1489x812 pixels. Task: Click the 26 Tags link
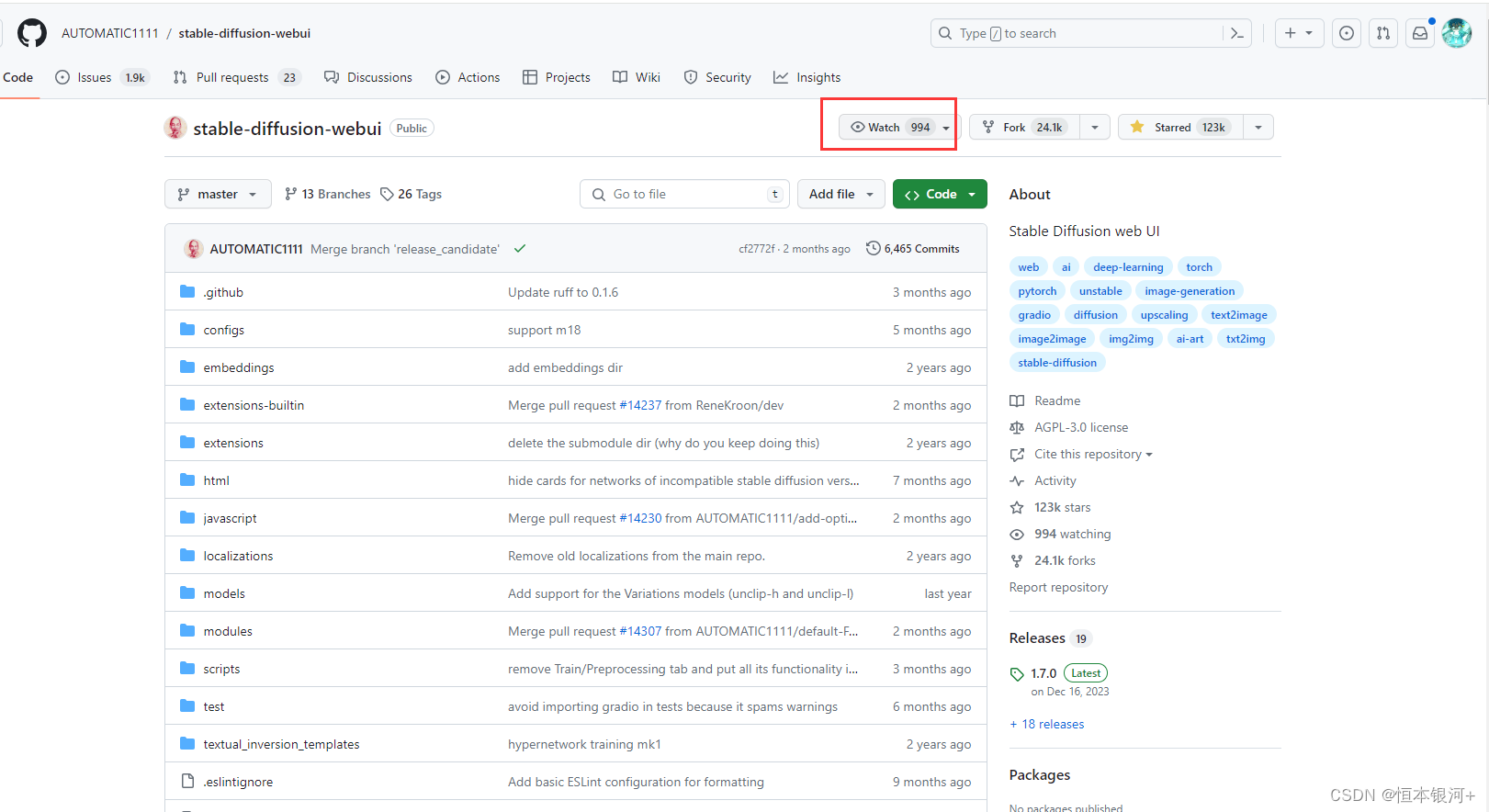[x=412, y=194]
